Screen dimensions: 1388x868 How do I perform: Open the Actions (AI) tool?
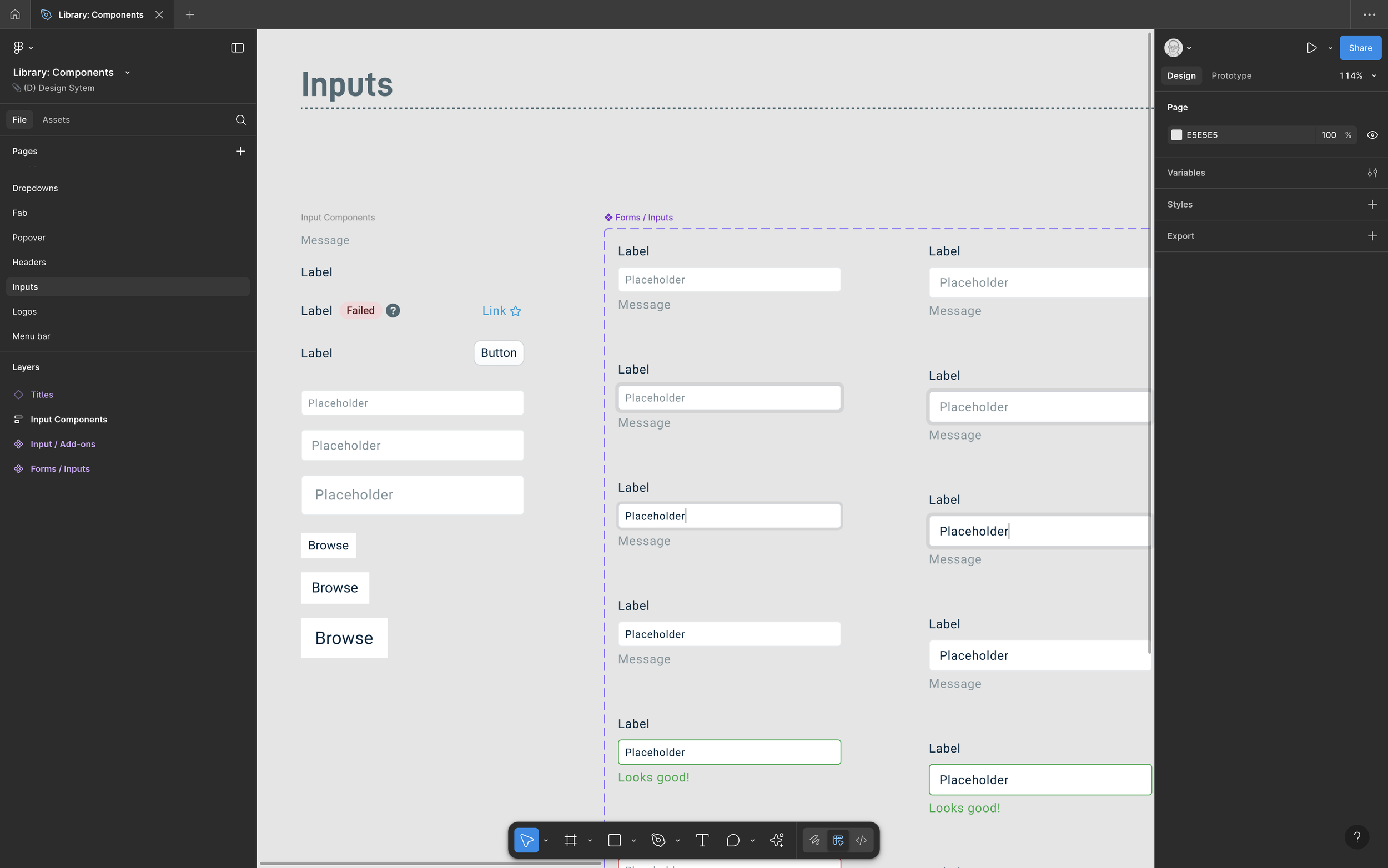pos(776,839)
